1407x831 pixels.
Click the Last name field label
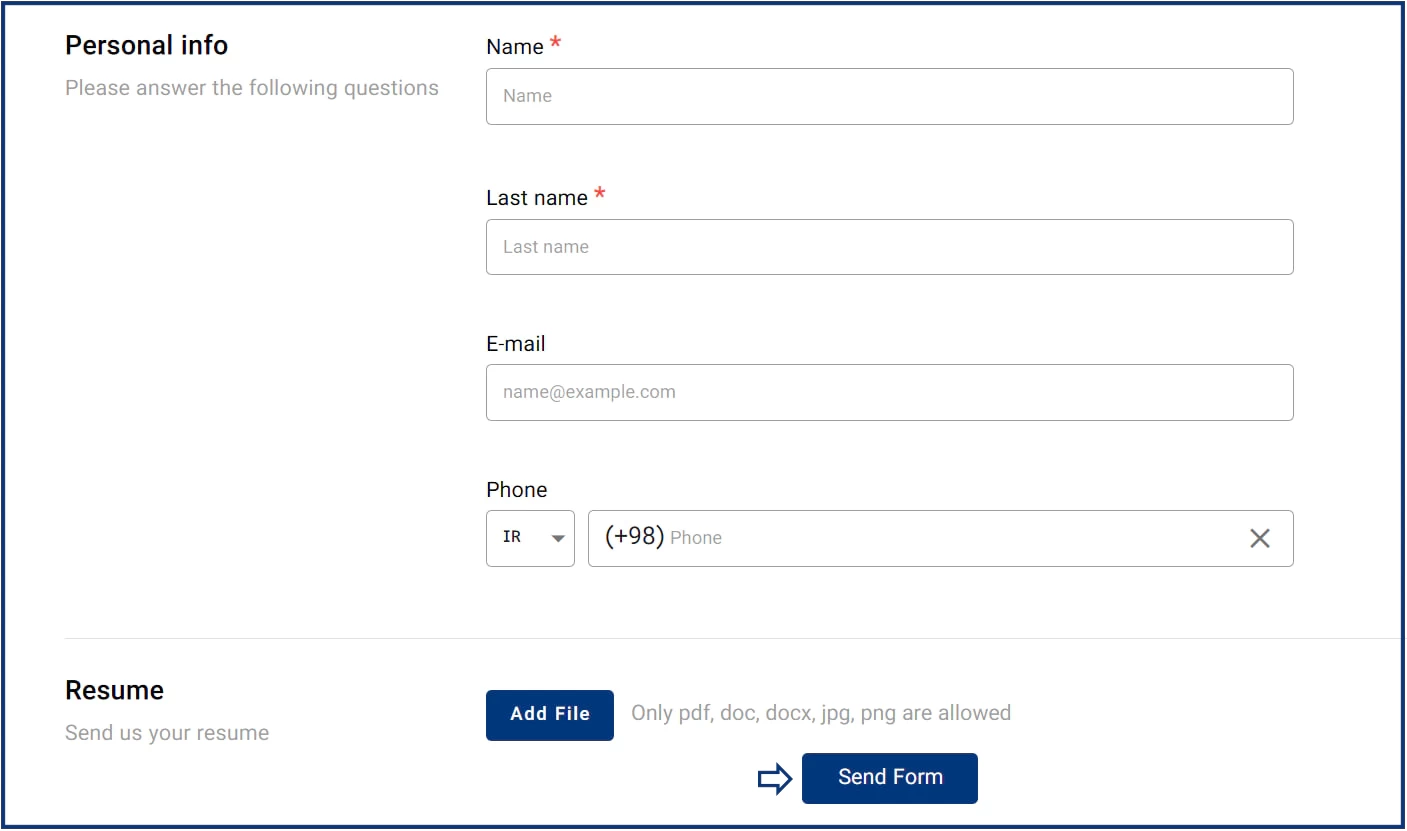[537, 198]
